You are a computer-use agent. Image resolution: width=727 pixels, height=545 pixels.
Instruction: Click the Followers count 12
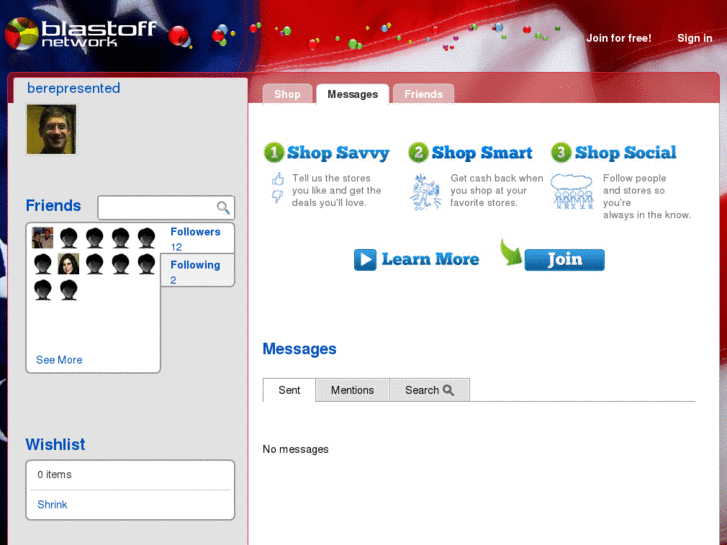(x=176, y=247)
